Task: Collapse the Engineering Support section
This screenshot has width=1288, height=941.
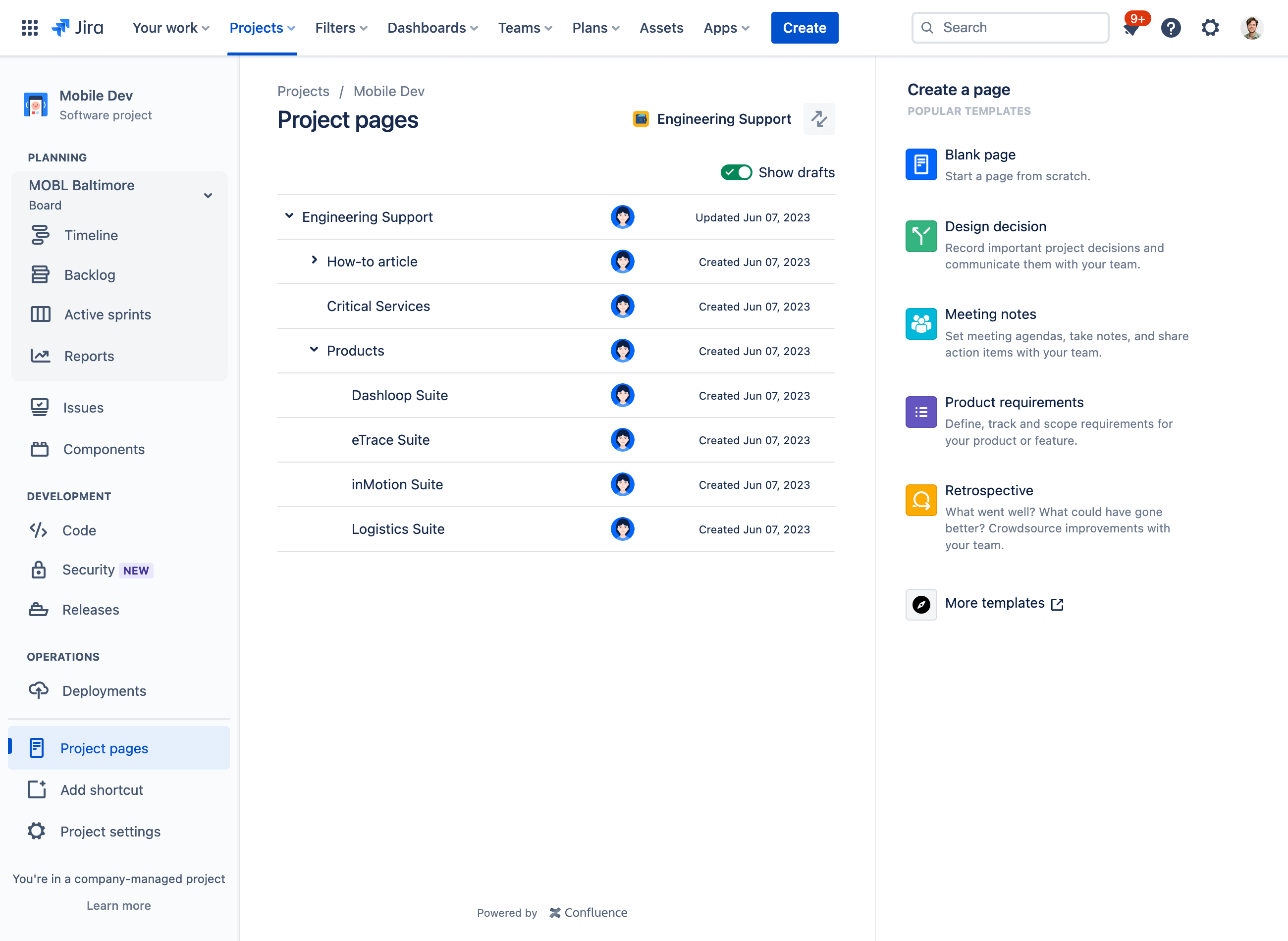Action: (289, 216)
